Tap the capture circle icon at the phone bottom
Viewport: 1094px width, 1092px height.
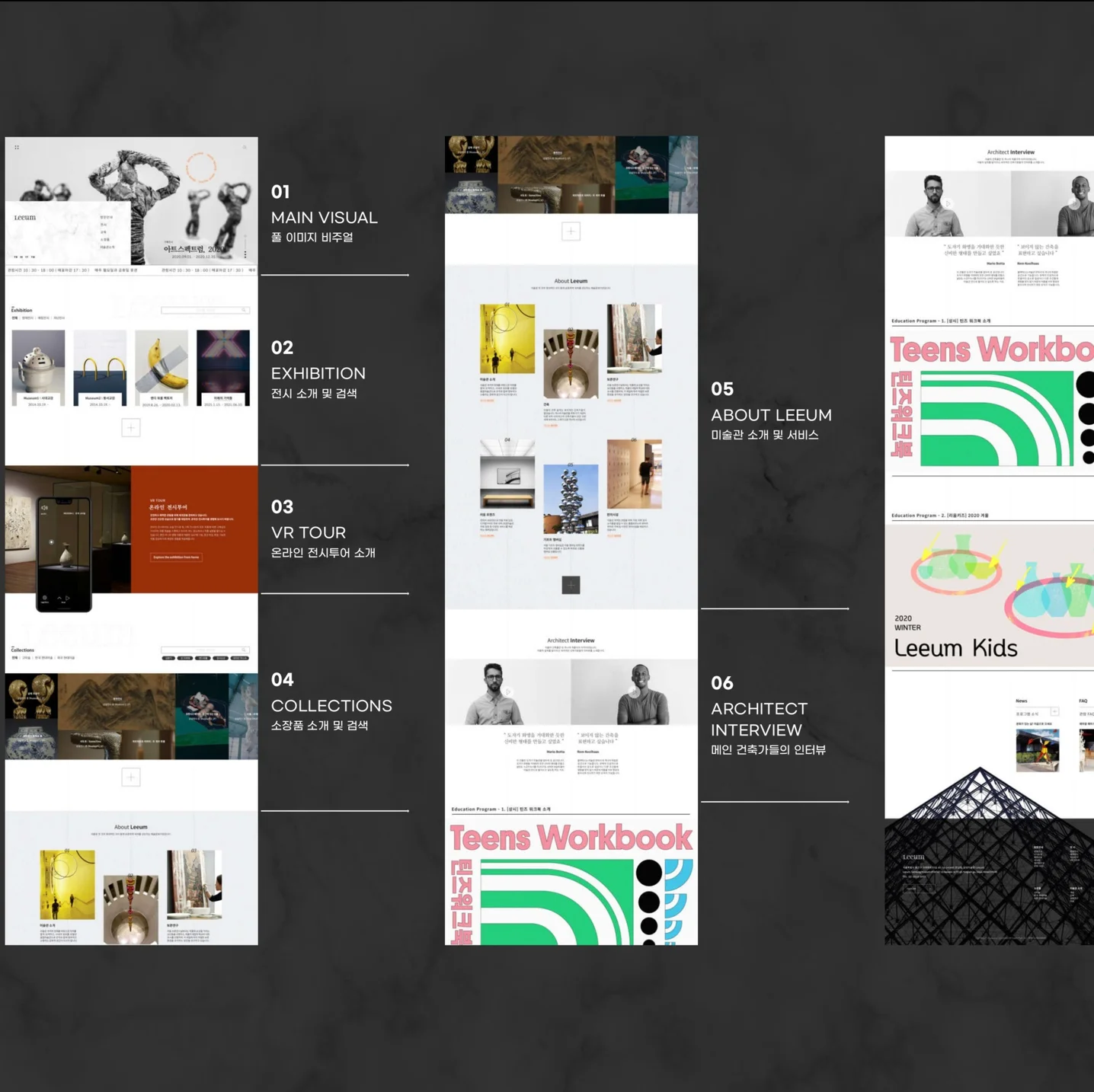44,599
